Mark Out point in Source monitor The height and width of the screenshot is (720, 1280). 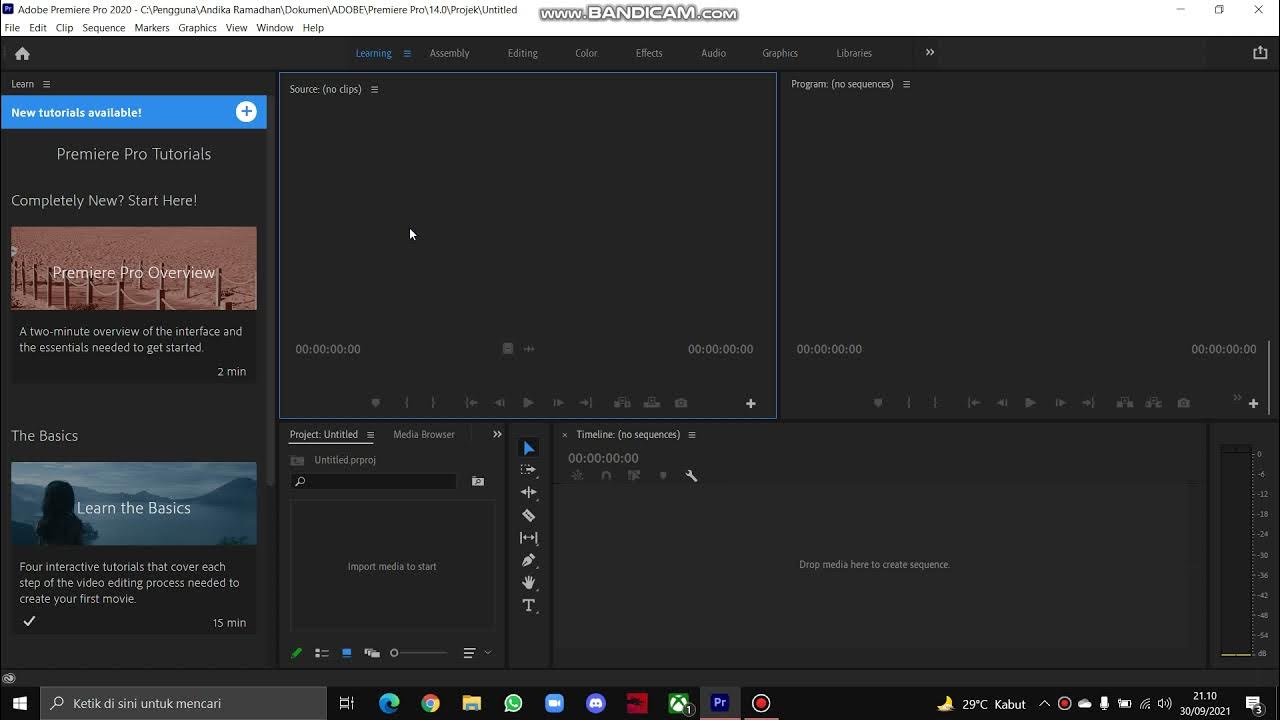[433, 403]
